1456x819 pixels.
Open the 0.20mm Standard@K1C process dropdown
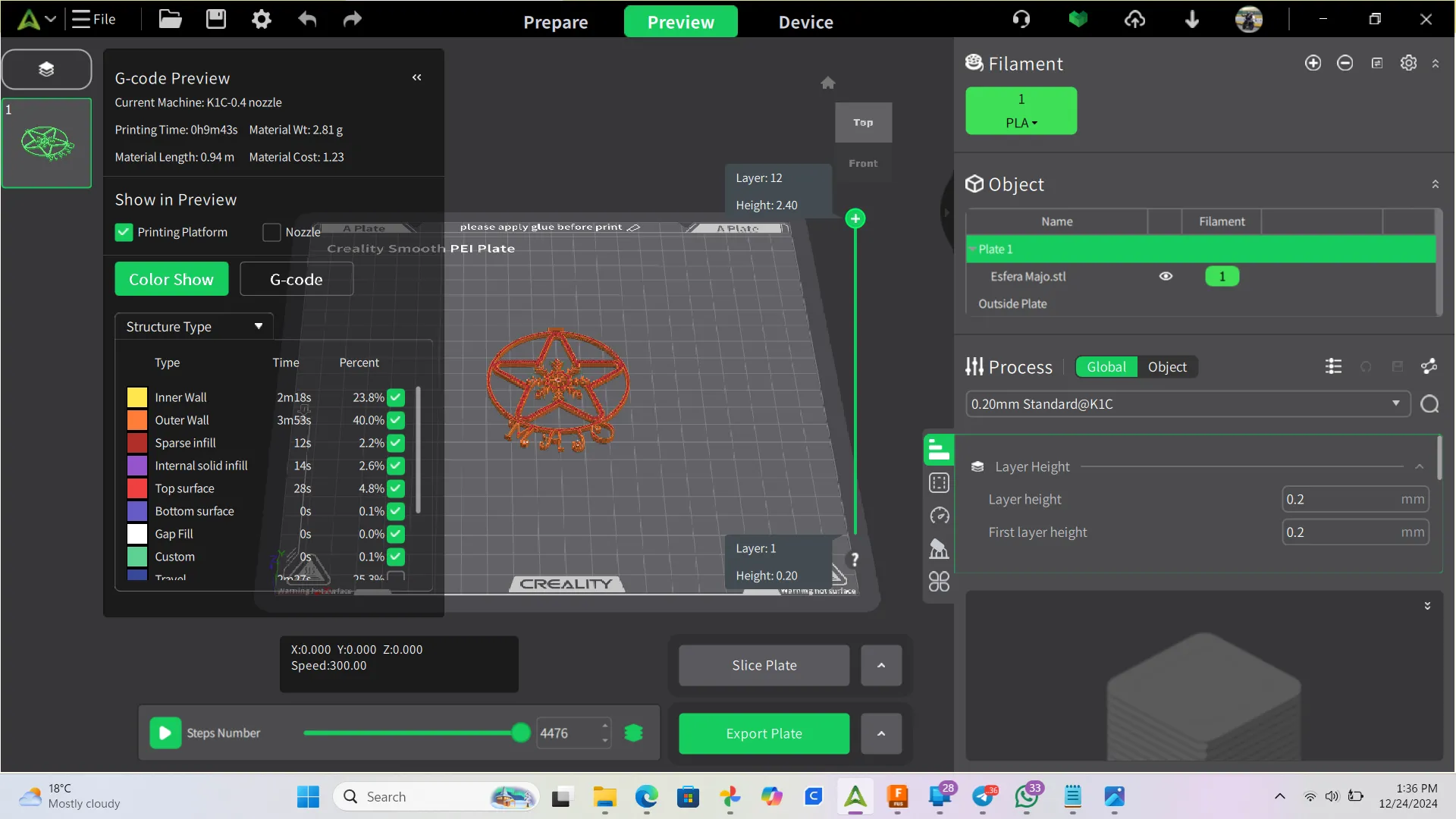tap(1396, 403)
